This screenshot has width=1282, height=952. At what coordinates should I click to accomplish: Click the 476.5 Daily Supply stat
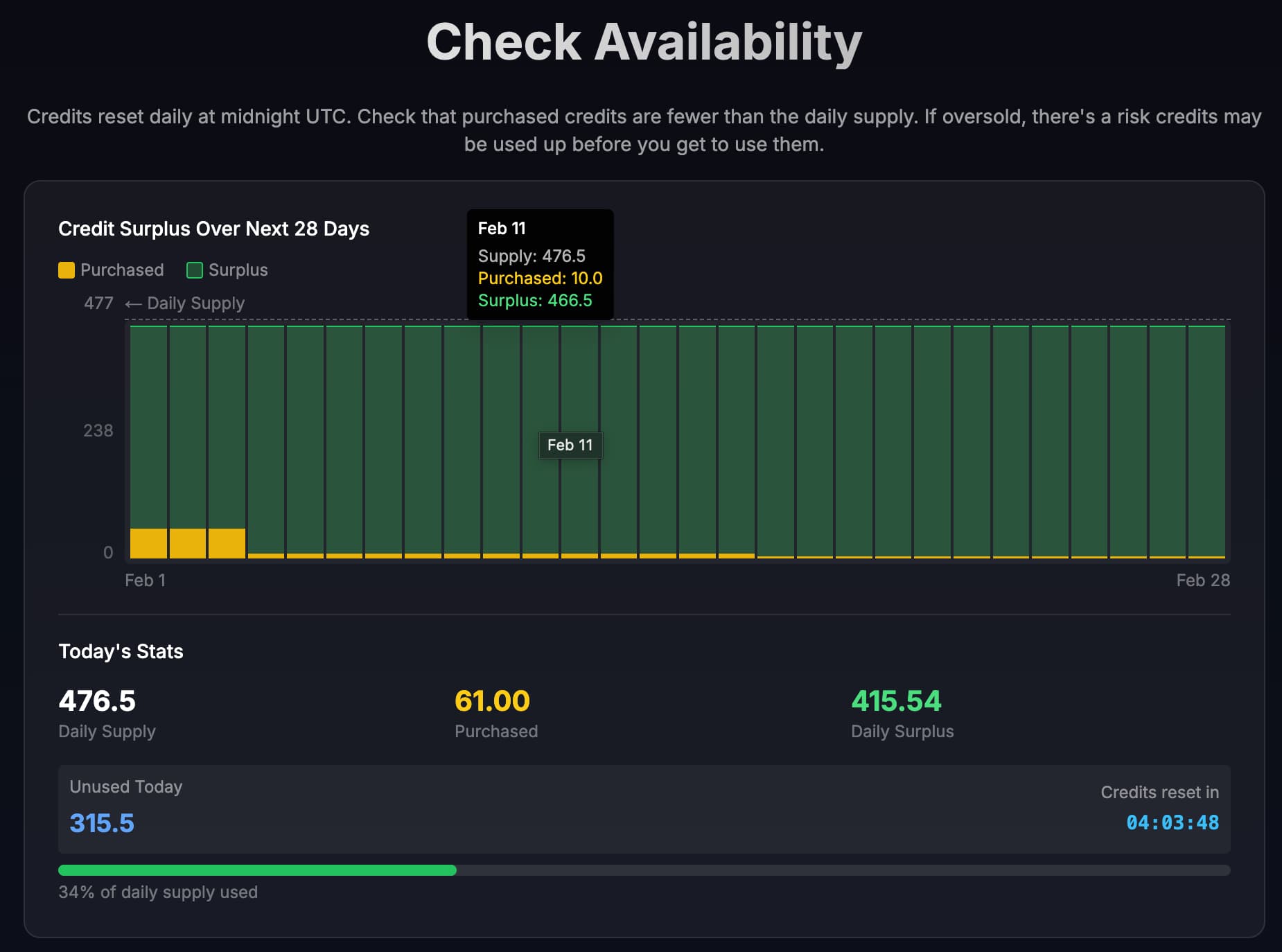[97, 701]
